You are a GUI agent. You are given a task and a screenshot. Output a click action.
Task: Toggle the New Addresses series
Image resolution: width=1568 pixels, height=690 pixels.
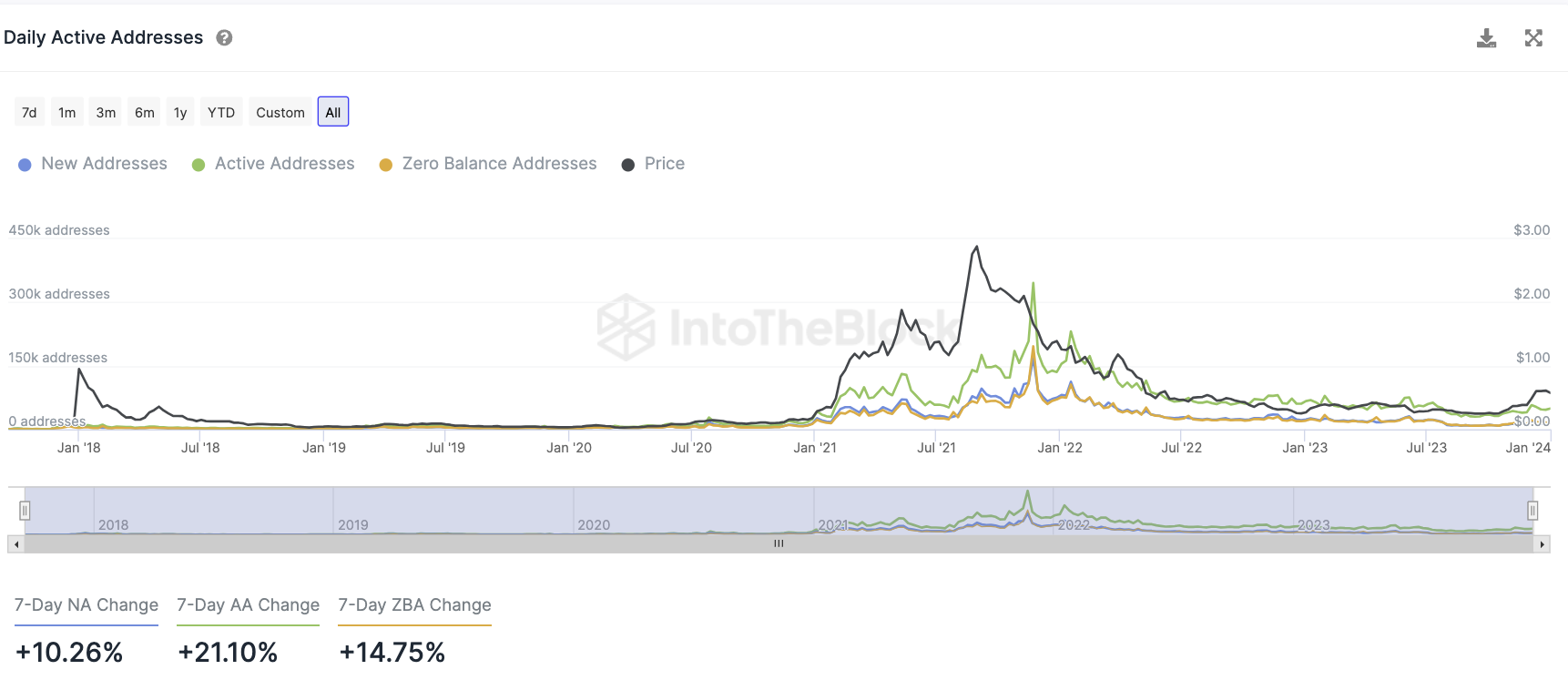(x=93, y=164)
